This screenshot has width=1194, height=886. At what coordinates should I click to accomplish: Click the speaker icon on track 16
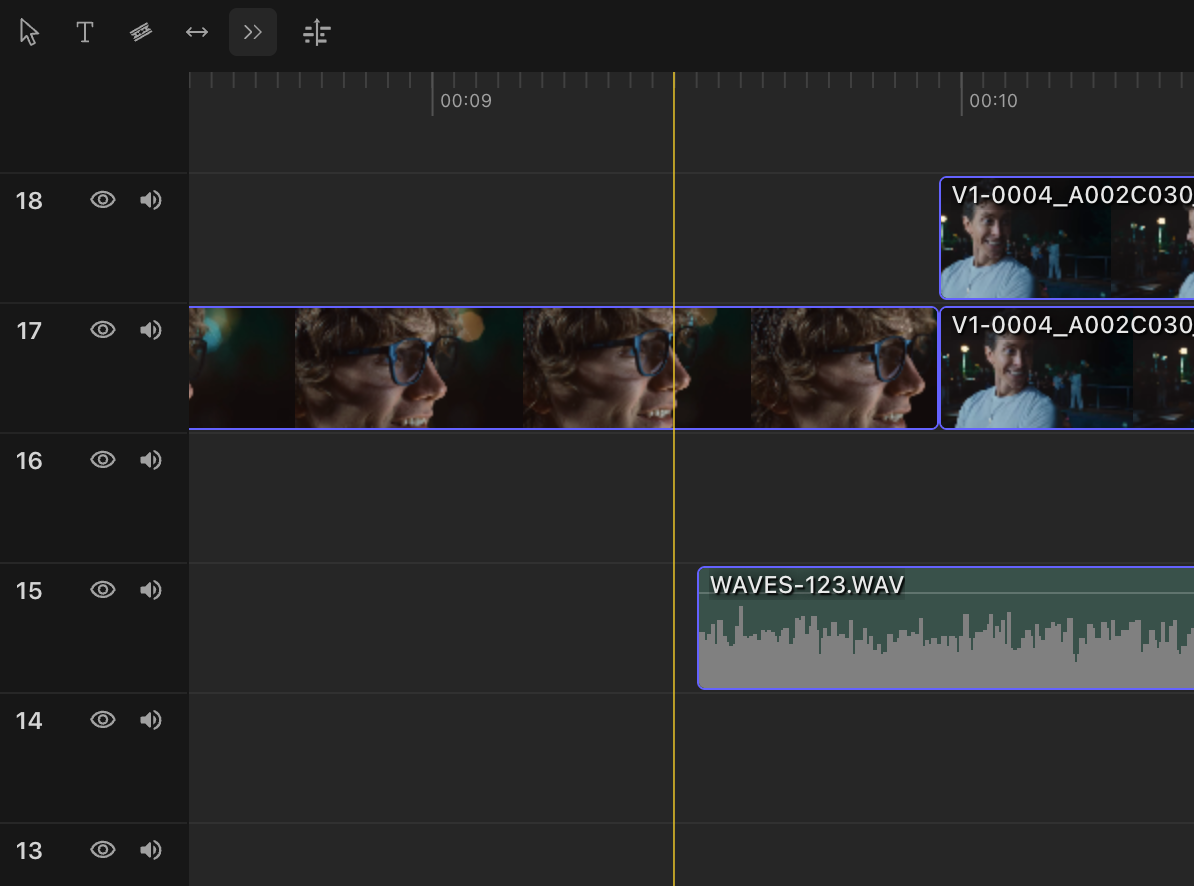click(x=151, y=459)
